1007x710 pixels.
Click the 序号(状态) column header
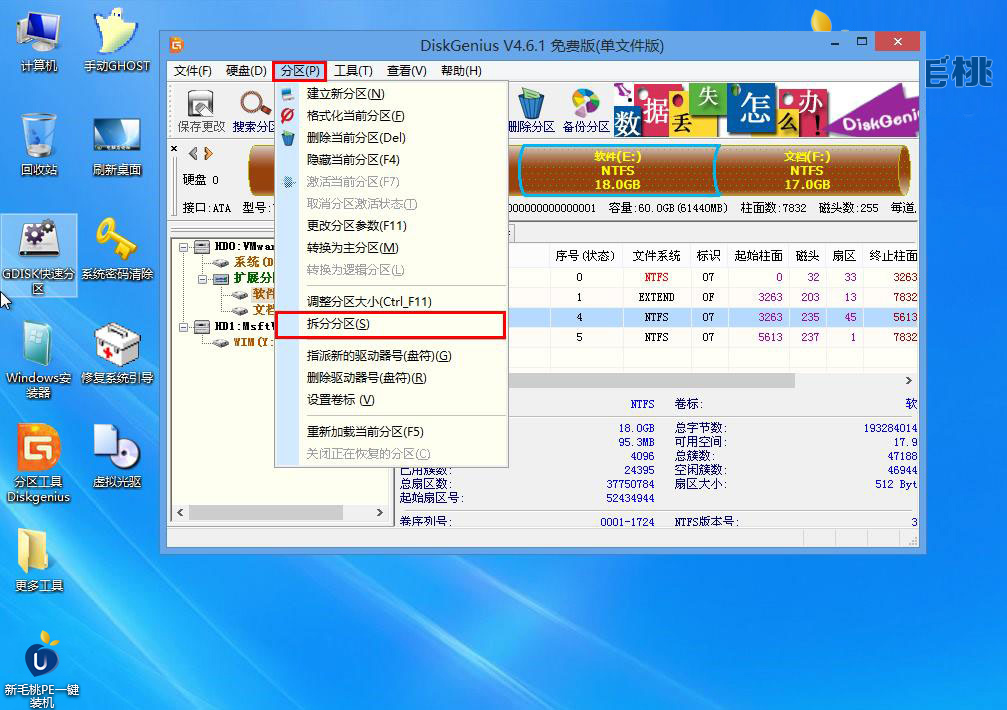(x=585, y=255)
